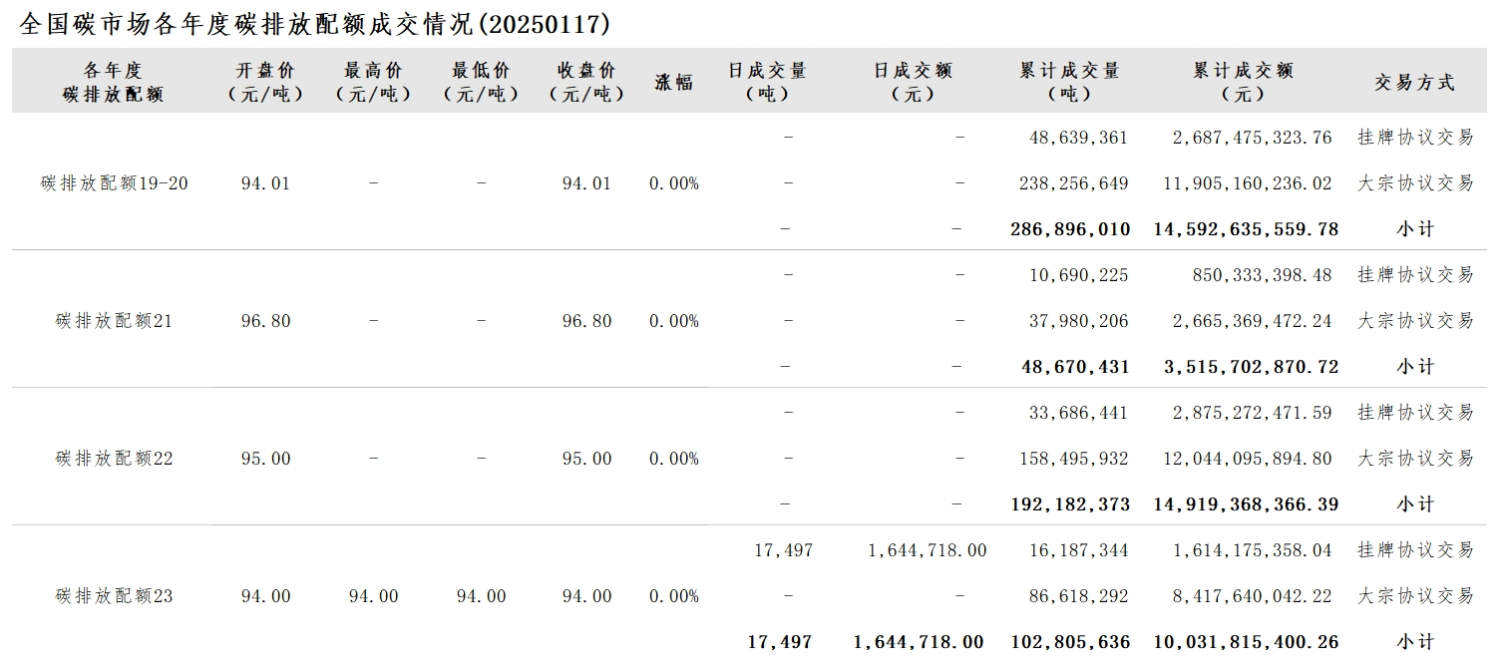Screen dimensions: 1500x665
Task: Select the 日成交量 column header
Action: click(768, 82)
